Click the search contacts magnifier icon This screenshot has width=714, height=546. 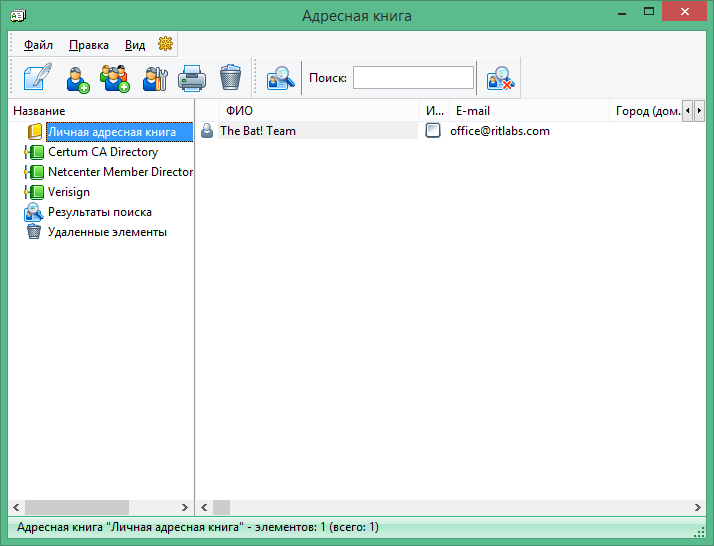point(281,78)
